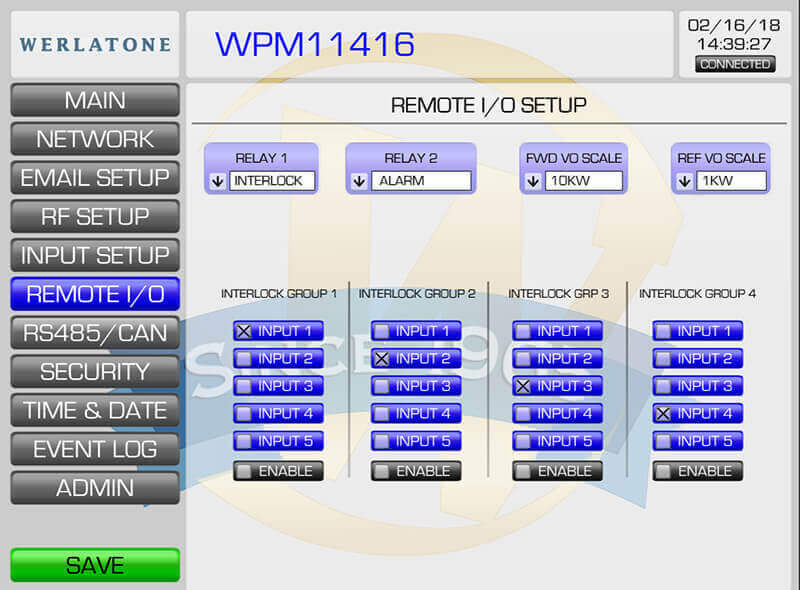Viewport: 800px width, 590px height.
Task: Click the INTERLOCK GROUP 2 label
Action: [x=417, y=294]
